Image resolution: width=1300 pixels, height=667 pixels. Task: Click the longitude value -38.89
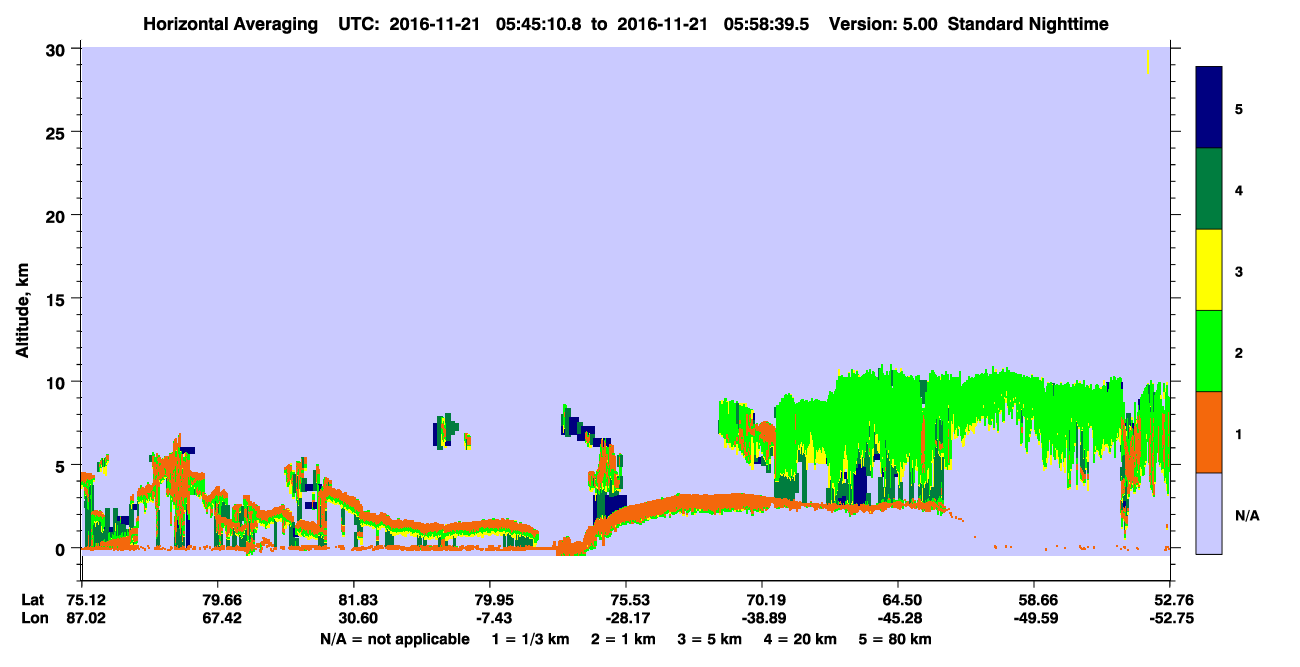(x=762, y=618)
